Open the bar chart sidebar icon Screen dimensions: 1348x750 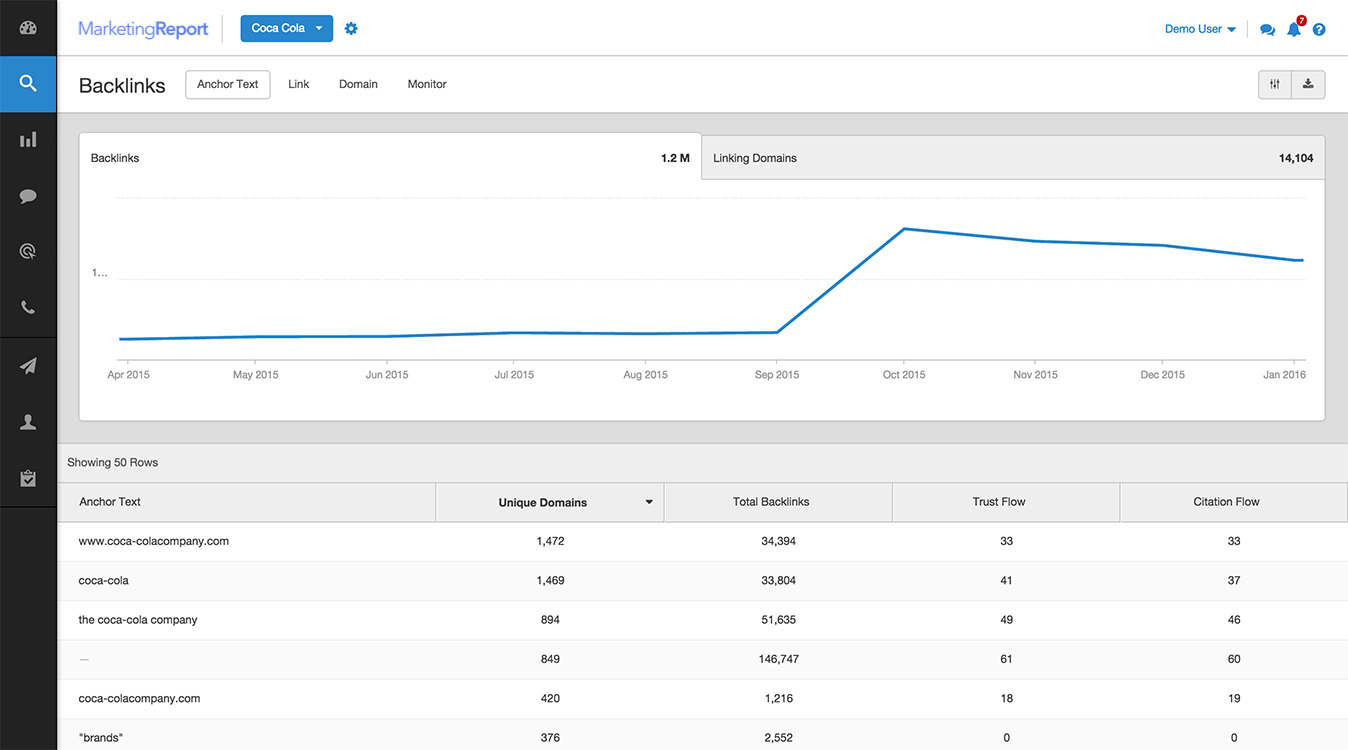[x=28, y=140]
